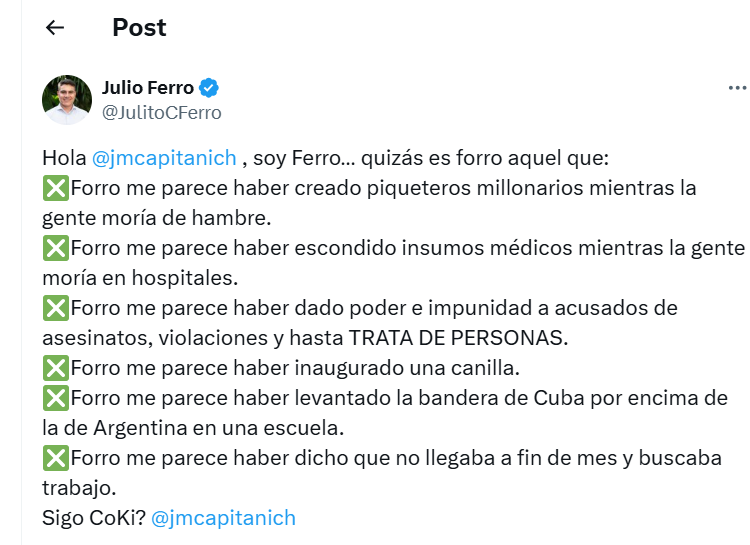750x545 pixels.
Task: Click the cross emoji before the piqueteros millonarios line
Action: coord(54,188)
